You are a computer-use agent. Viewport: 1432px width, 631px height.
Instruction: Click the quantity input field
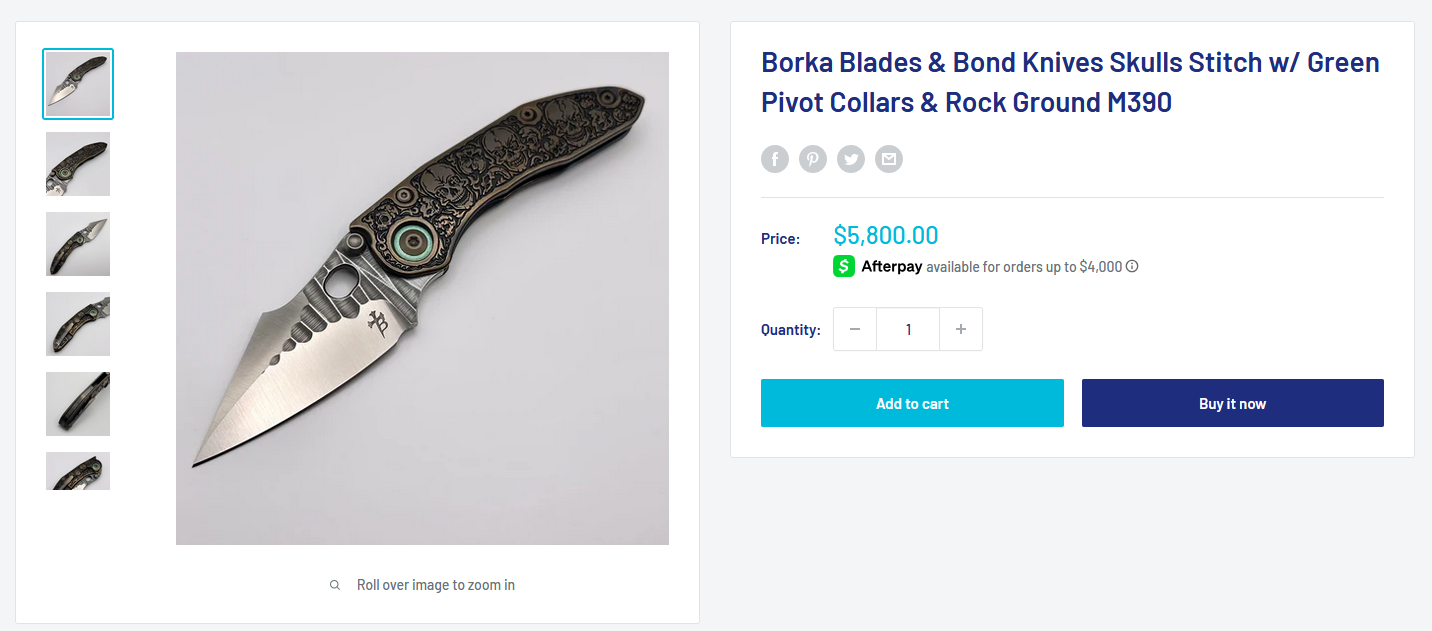pyautogui.click(x=908, y=329)
